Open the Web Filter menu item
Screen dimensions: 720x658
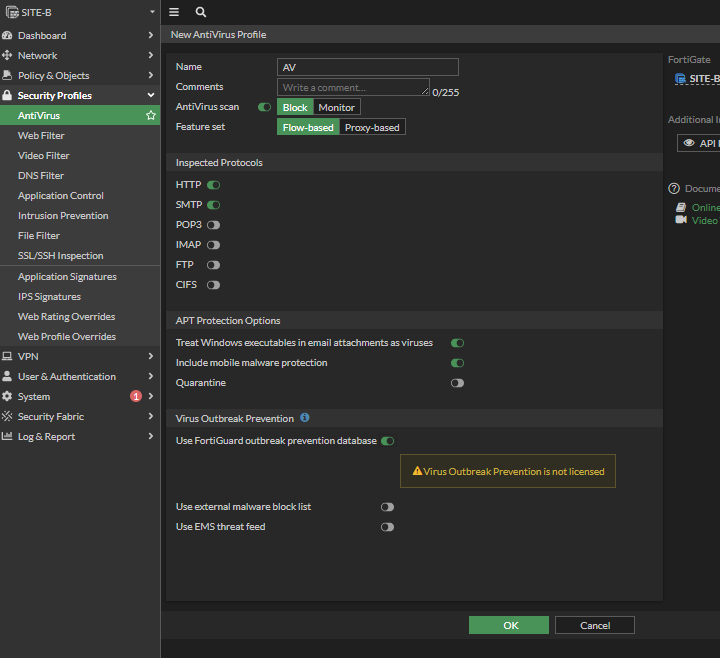(x=41, y=136)
